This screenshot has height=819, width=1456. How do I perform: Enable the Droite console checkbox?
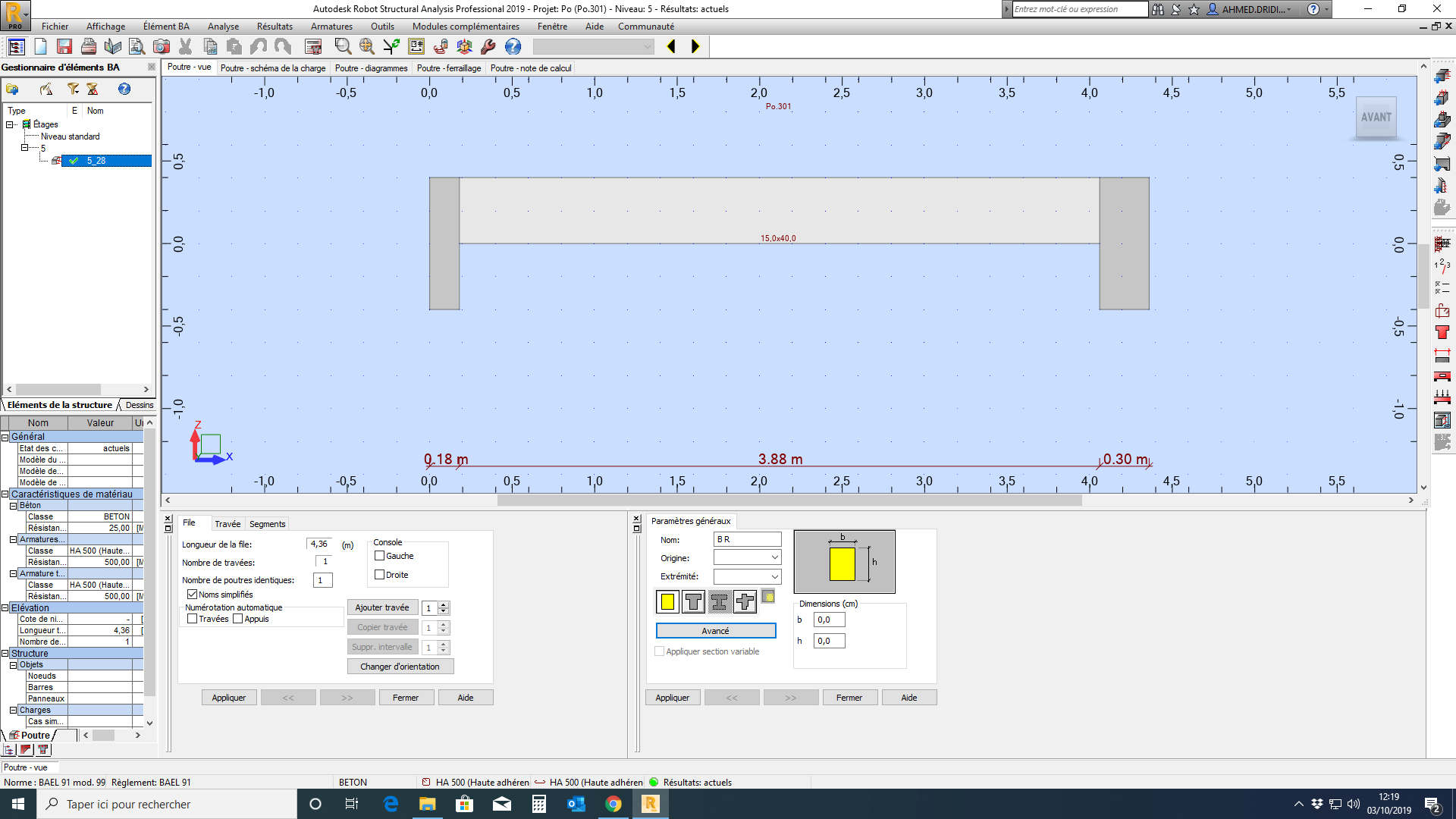pos(380,575)
